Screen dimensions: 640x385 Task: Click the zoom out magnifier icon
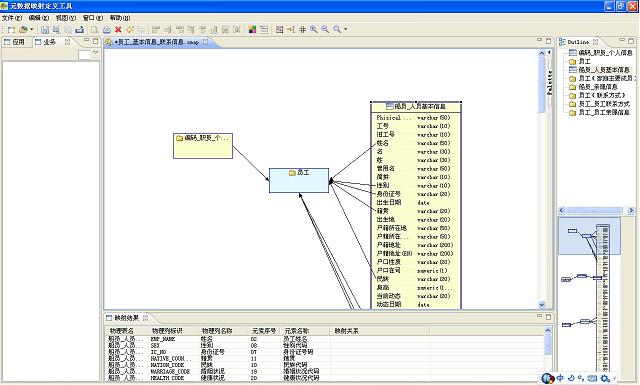[x=325, y=29]
